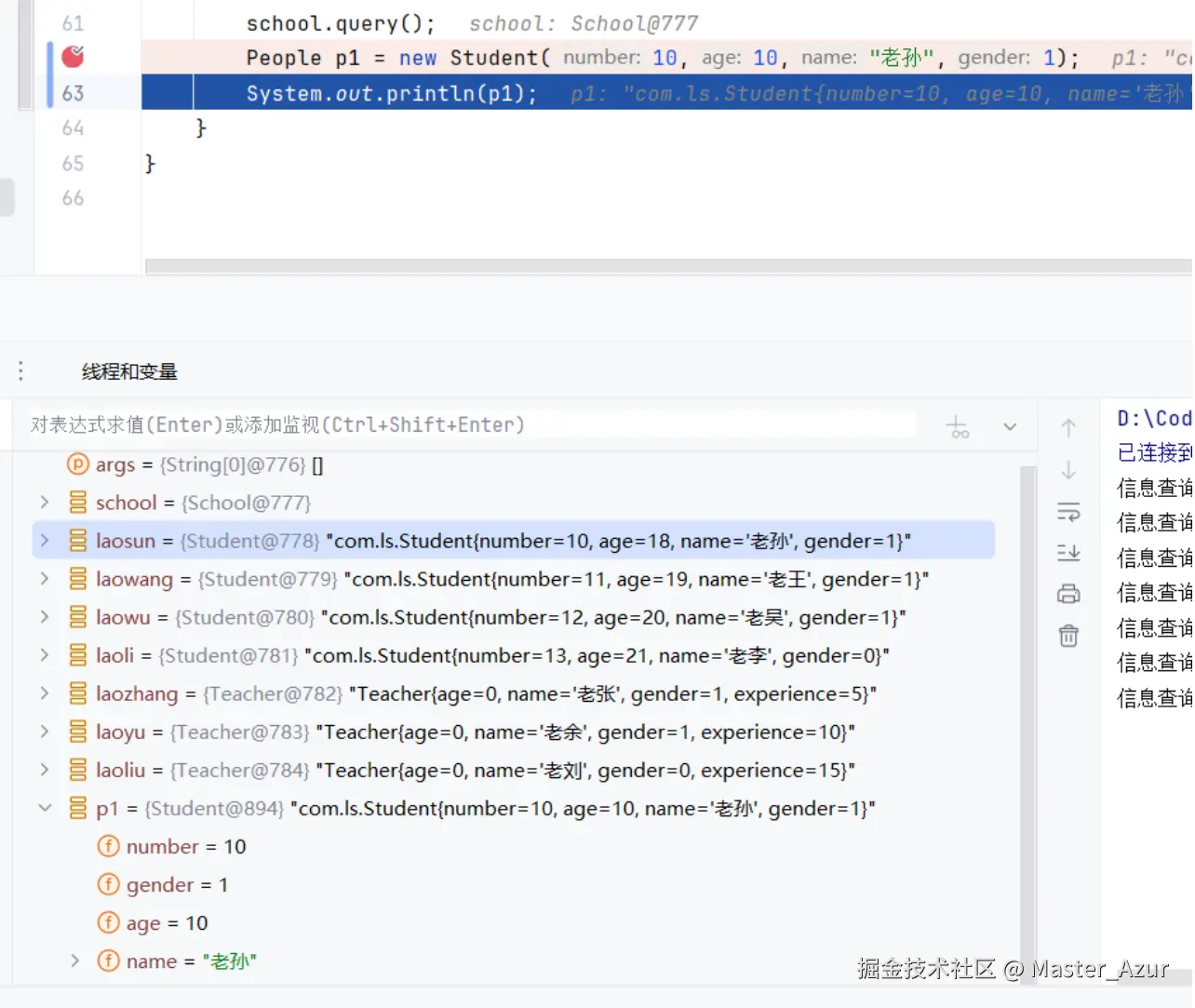Click line number 65 in gutter
Image resolution: width=1195 pixels, height=1008 pixels.
click(x=73, y=163)
